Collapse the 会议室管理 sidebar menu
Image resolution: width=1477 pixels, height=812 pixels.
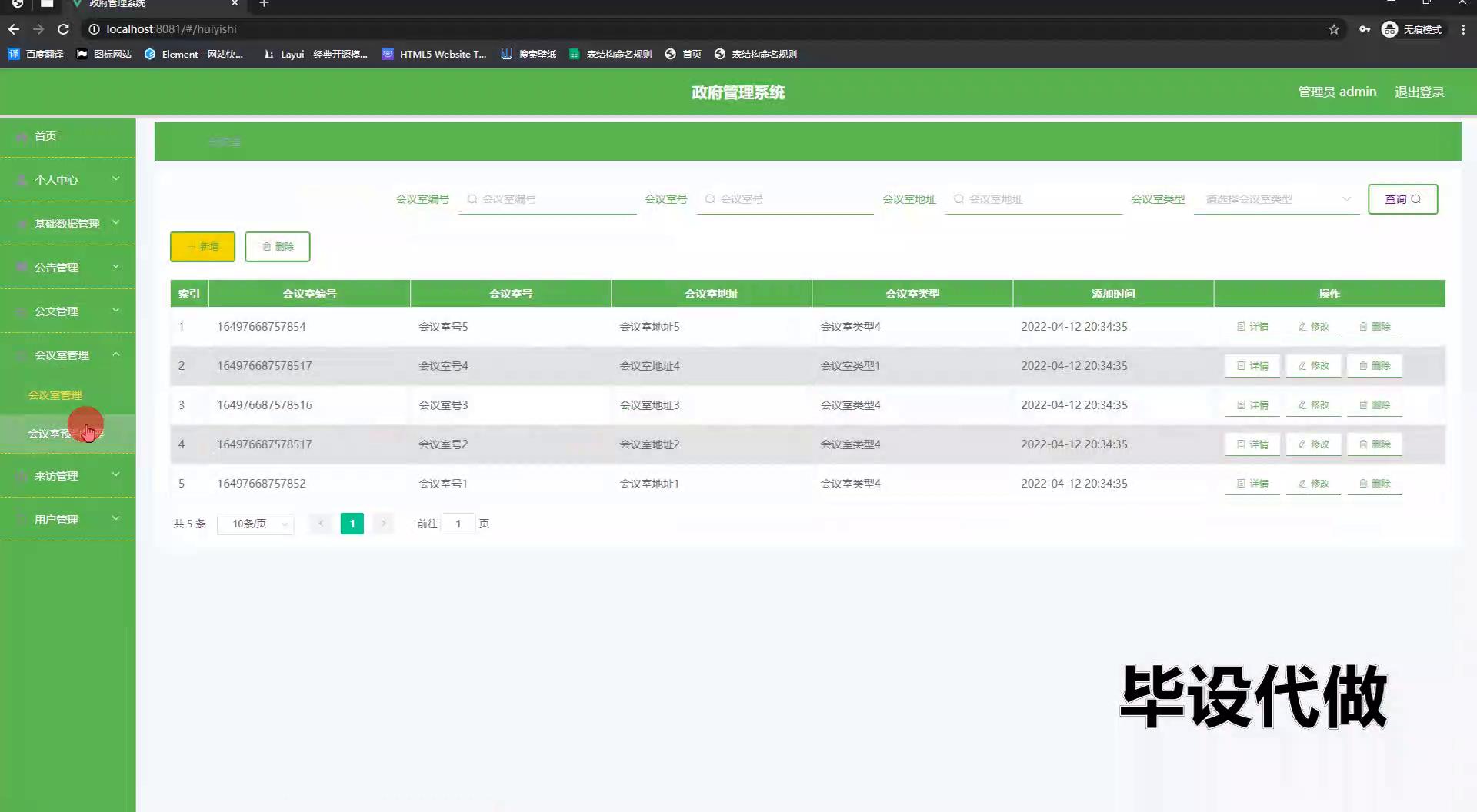click(x=68, y=355)
